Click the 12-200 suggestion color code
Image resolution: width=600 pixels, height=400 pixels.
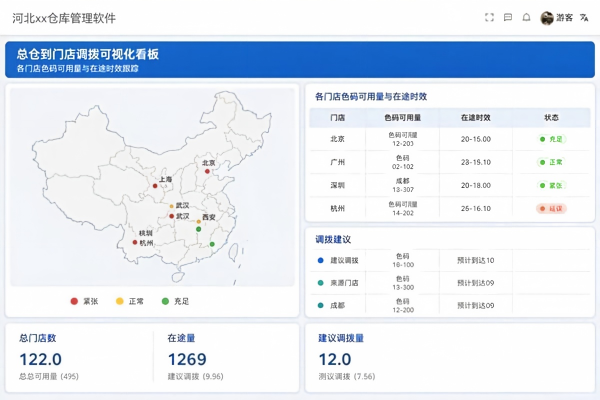(403, 310)
